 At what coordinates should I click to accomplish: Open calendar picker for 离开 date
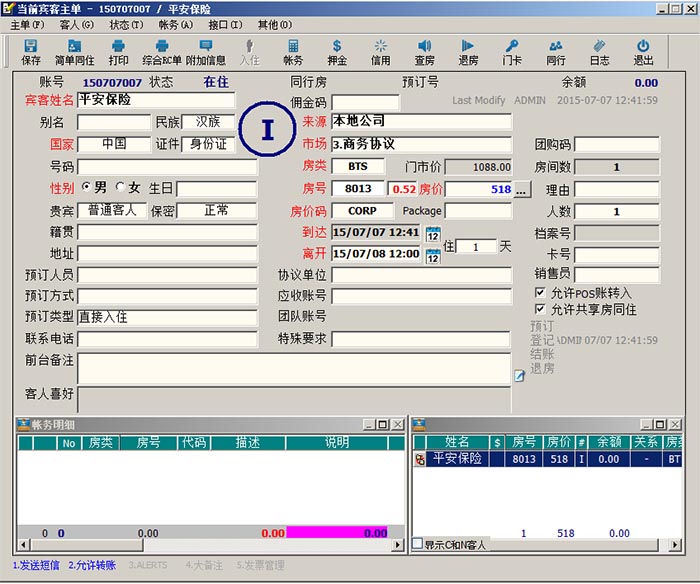coord(433,256)
